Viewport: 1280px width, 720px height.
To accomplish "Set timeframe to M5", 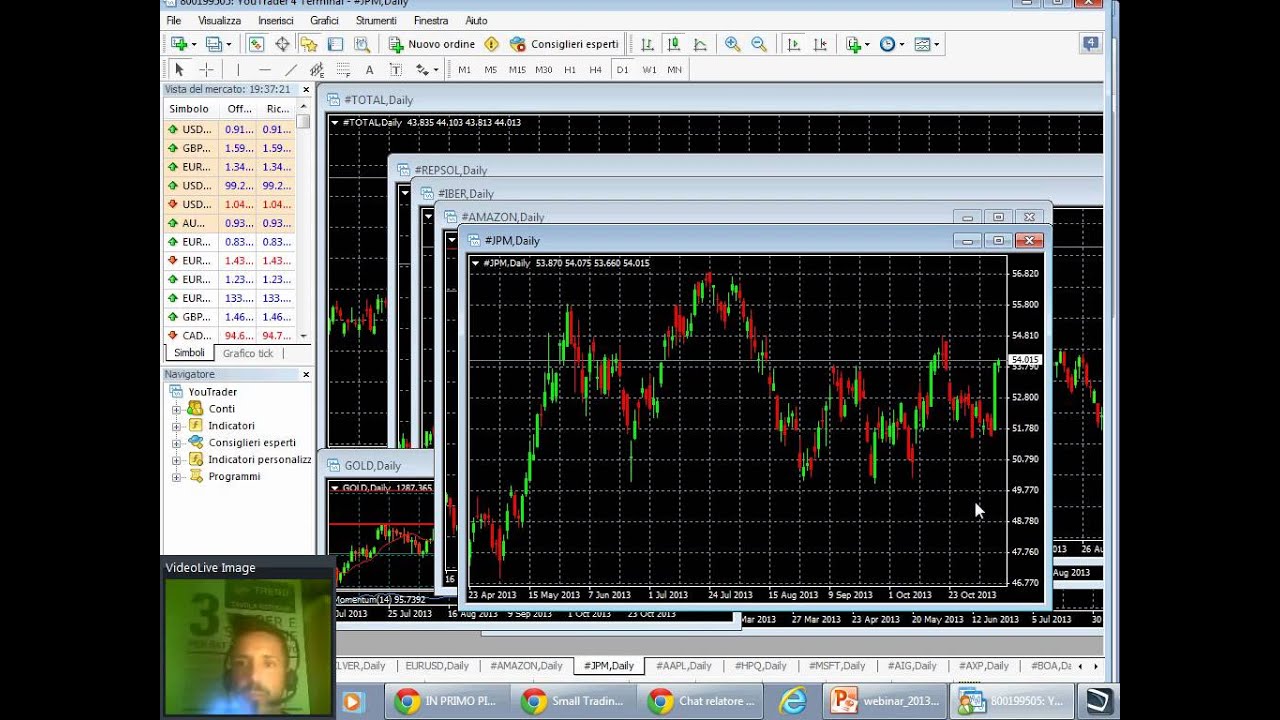I will [x=490, y=70].
